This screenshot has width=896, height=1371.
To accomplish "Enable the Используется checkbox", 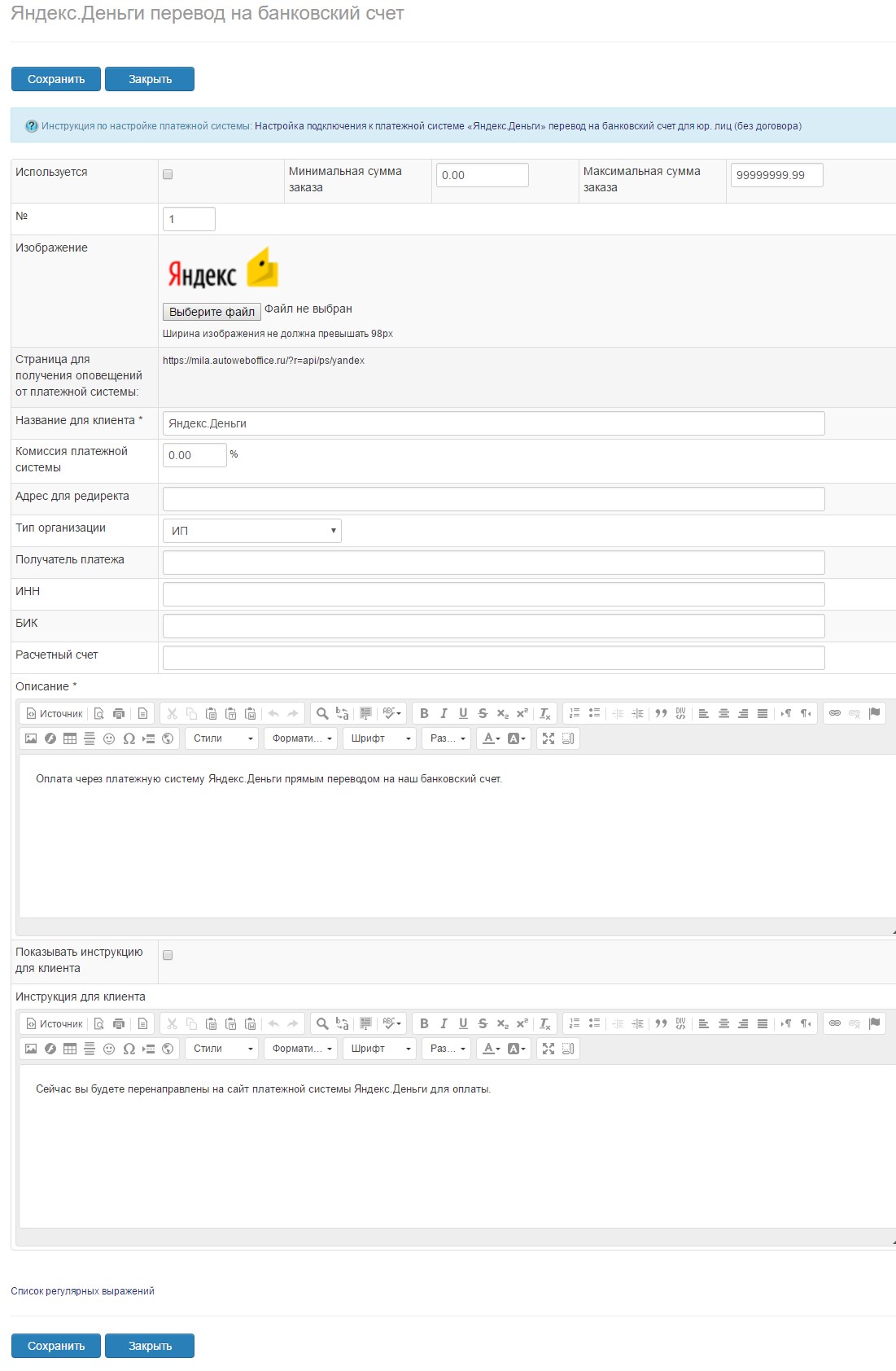I will pyautogui.click(x=168, y=174).
